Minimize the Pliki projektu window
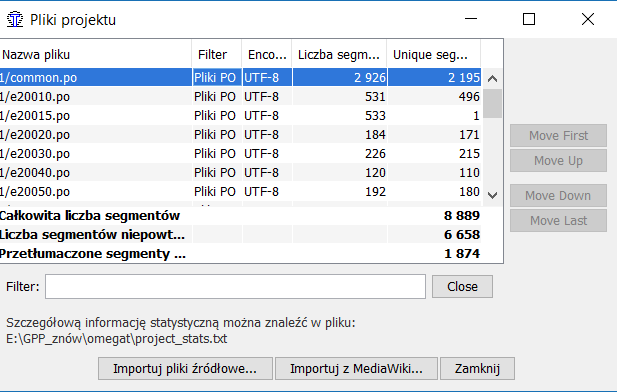 [x=471, y=19]
